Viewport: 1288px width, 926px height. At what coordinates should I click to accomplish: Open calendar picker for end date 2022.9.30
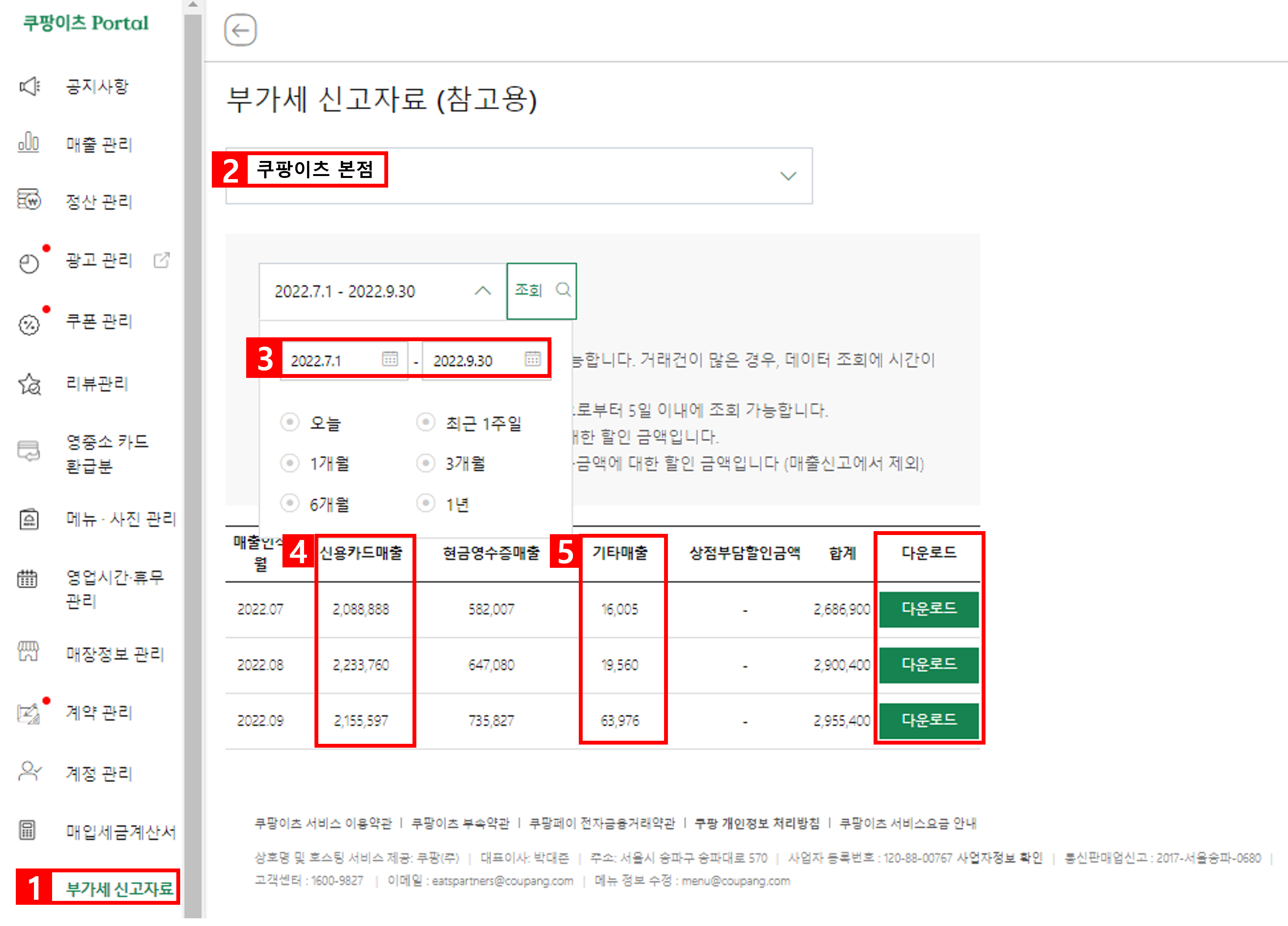coord(533,359)
